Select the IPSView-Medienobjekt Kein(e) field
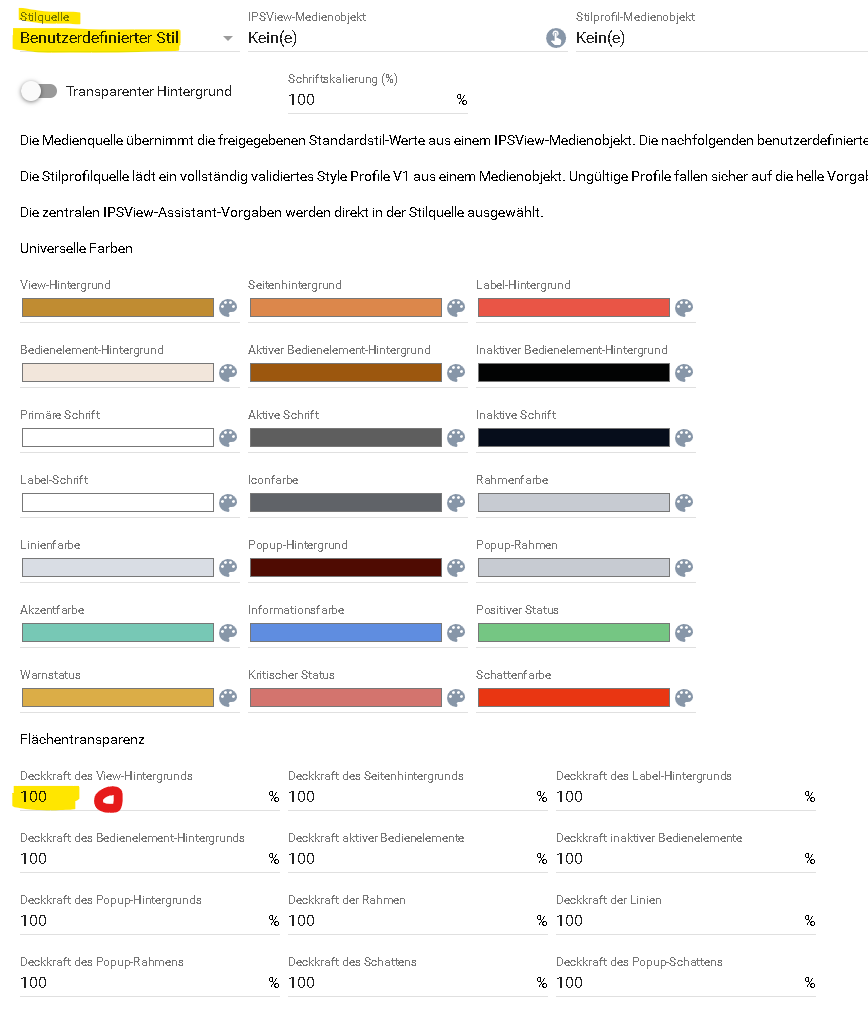Image resolution: width=868 pixels, height=1013 pixels. click(396, 38)
